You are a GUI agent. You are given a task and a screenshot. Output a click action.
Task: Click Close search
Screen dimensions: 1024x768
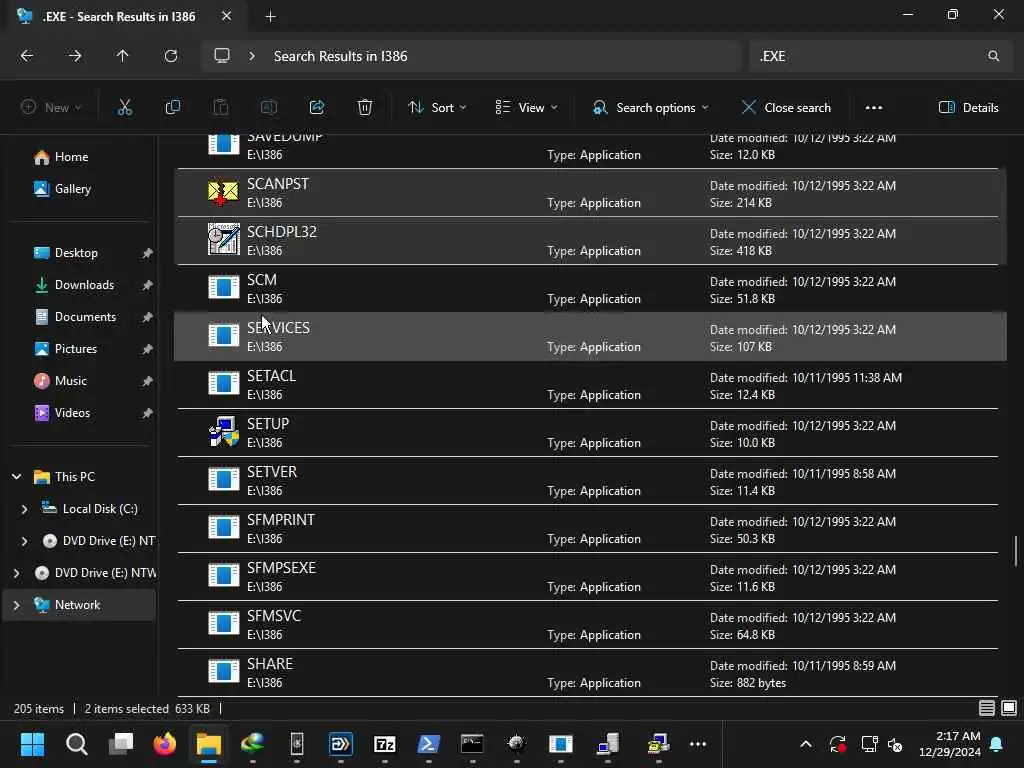786,108
